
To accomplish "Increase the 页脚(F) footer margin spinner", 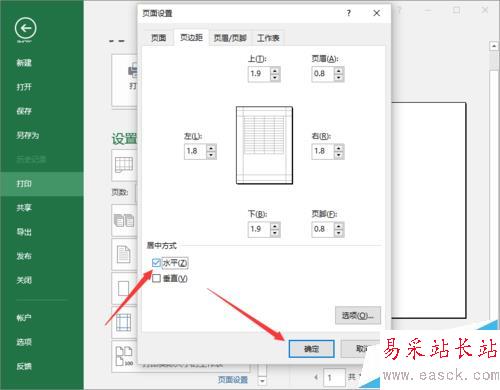I will coord(339,226).
